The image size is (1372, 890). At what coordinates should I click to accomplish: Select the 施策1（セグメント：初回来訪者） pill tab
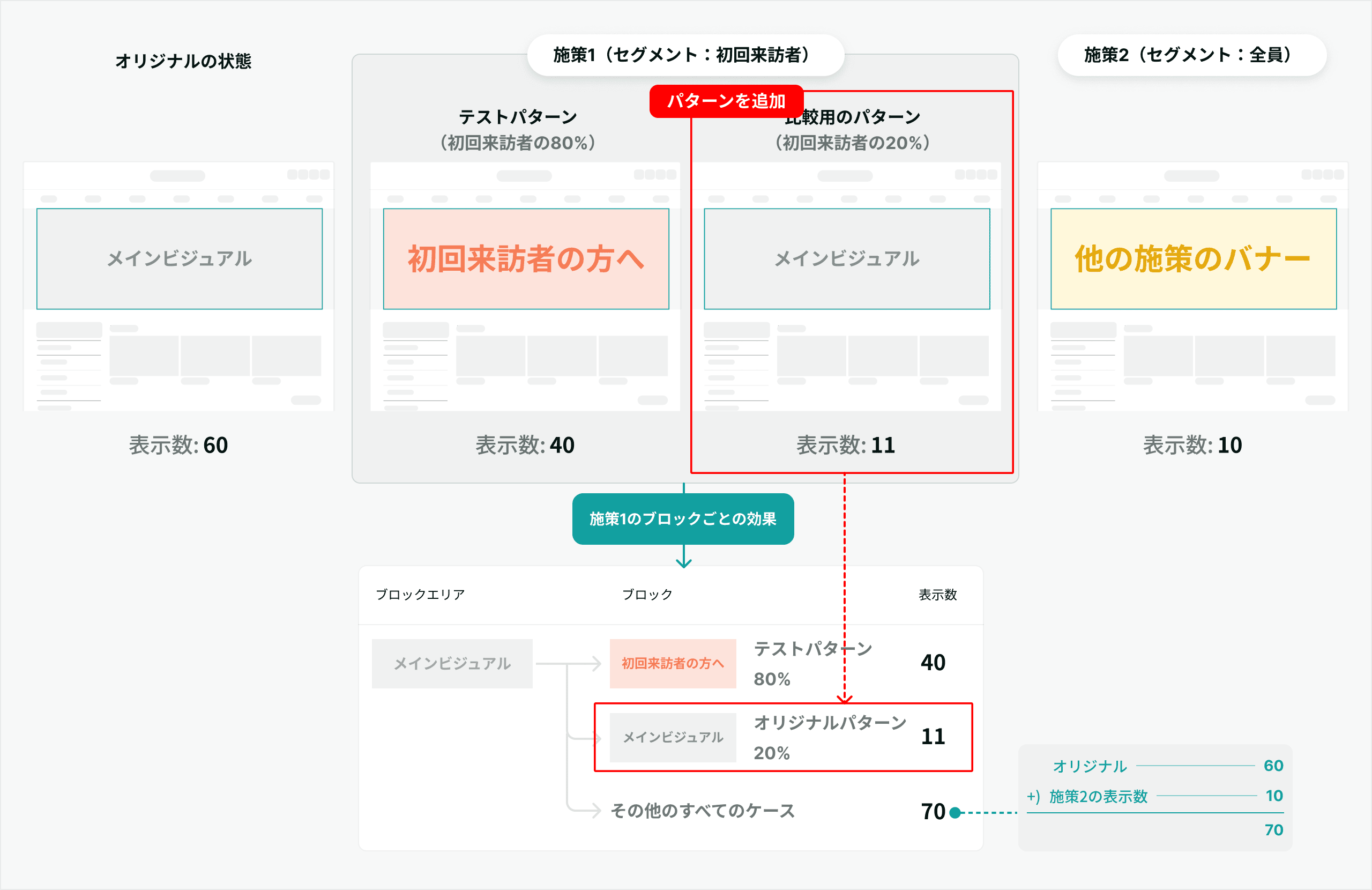point(685,55)
